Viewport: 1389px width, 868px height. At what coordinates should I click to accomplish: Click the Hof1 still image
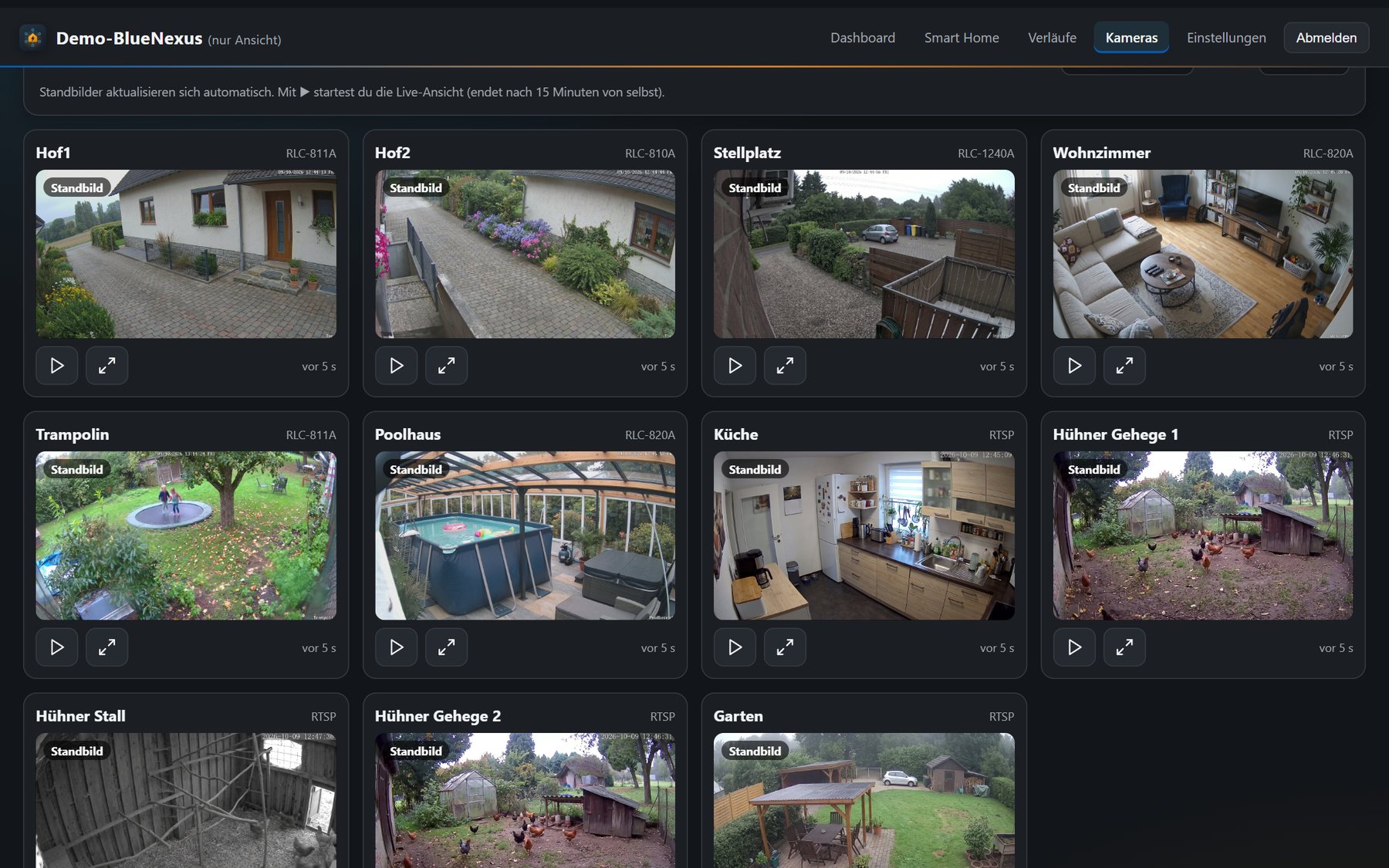(186, 254)
